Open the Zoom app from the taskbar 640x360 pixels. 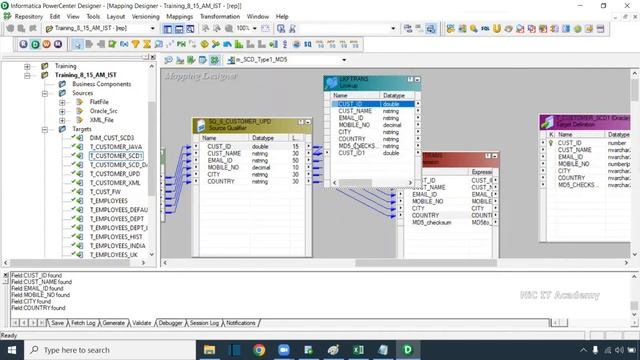click(x=284, y=350)
